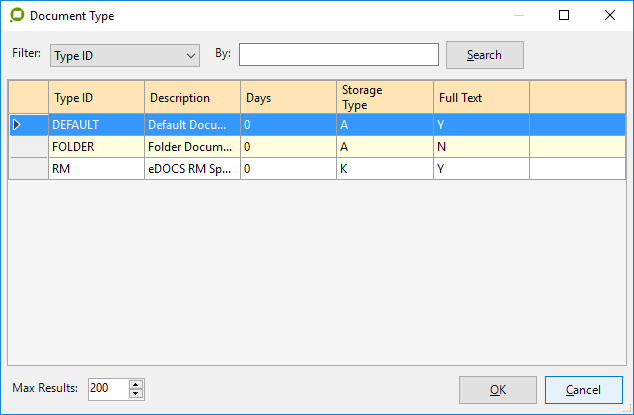Sort by Description column header
Screen dimensions: 634x415
point(192,98)
